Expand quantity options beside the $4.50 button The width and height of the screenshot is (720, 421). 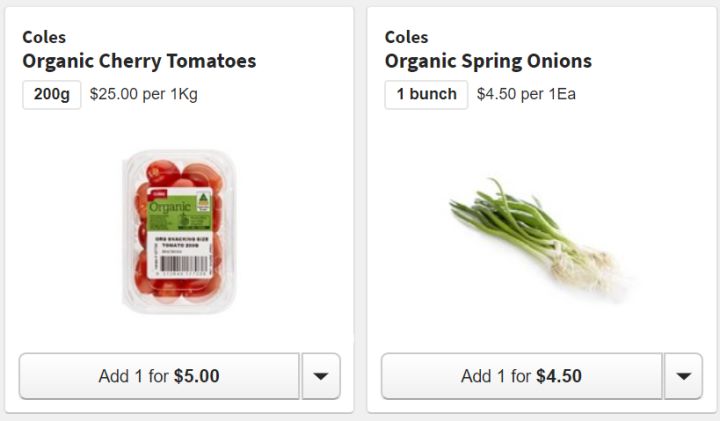[x=683, y=376]
